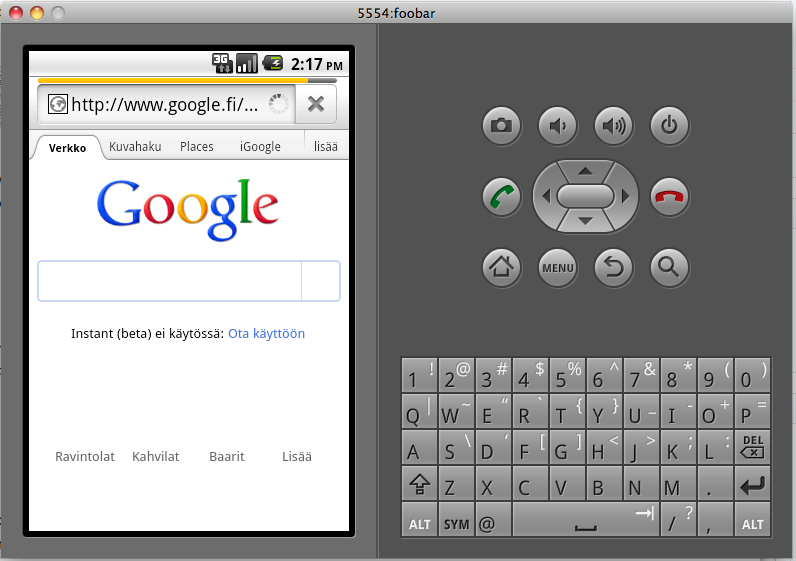Click the browser URL address bar
The image size is (796, 561).
click(x=167, y=105)
